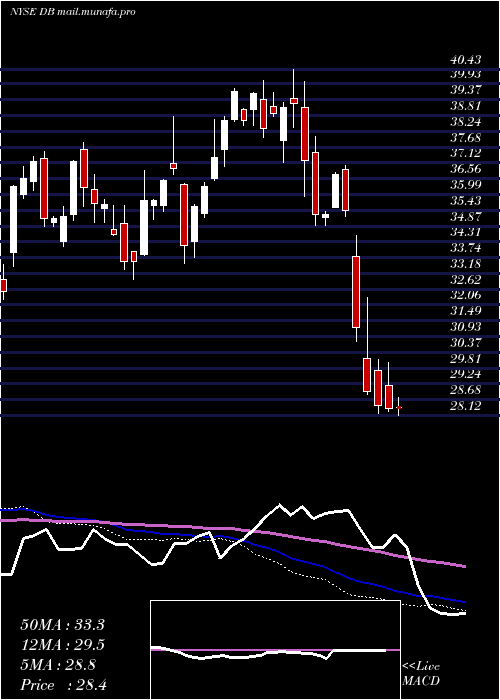The width and height of the screenshot is (500, 700).
Task: Click the last small red candlestick near 28.12
Action: pyautogui.click(x=399, y=407)
